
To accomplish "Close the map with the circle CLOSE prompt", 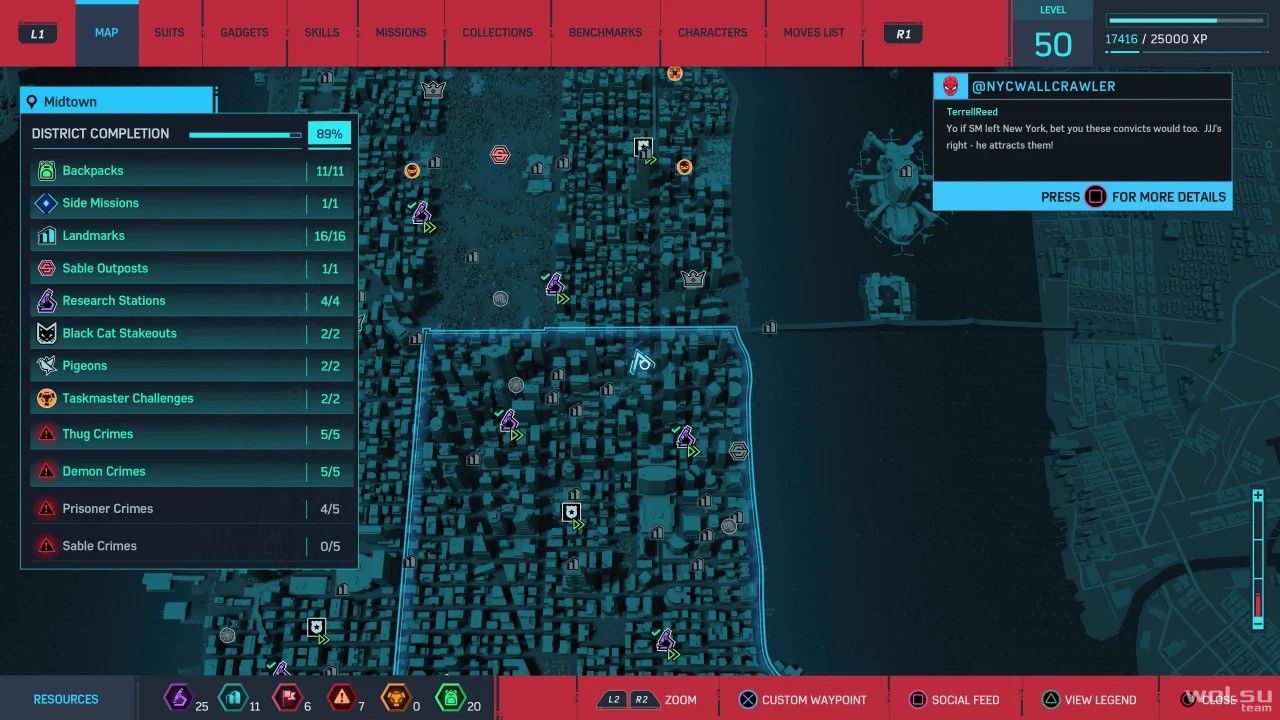I will [x=1210, y=700].
